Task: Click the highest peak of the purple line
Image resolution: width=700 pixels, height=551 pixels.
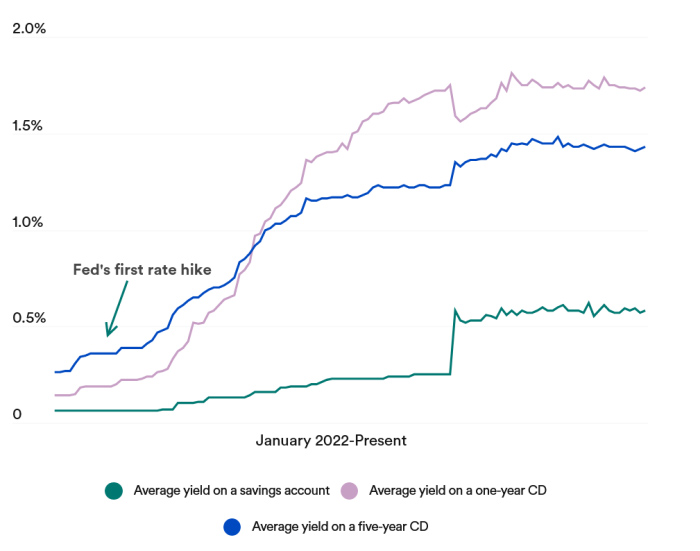Action: [512, 73]
